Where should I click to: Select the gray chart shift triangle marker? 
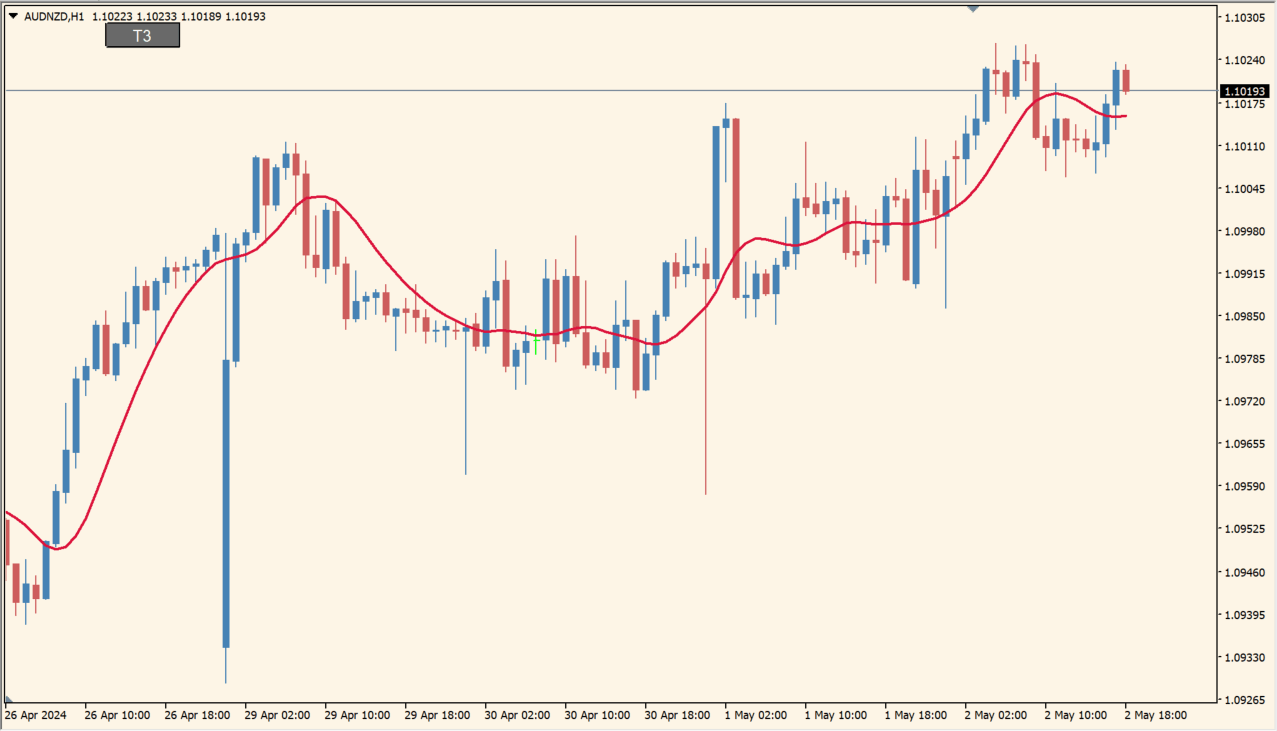[x=972, y=8]
